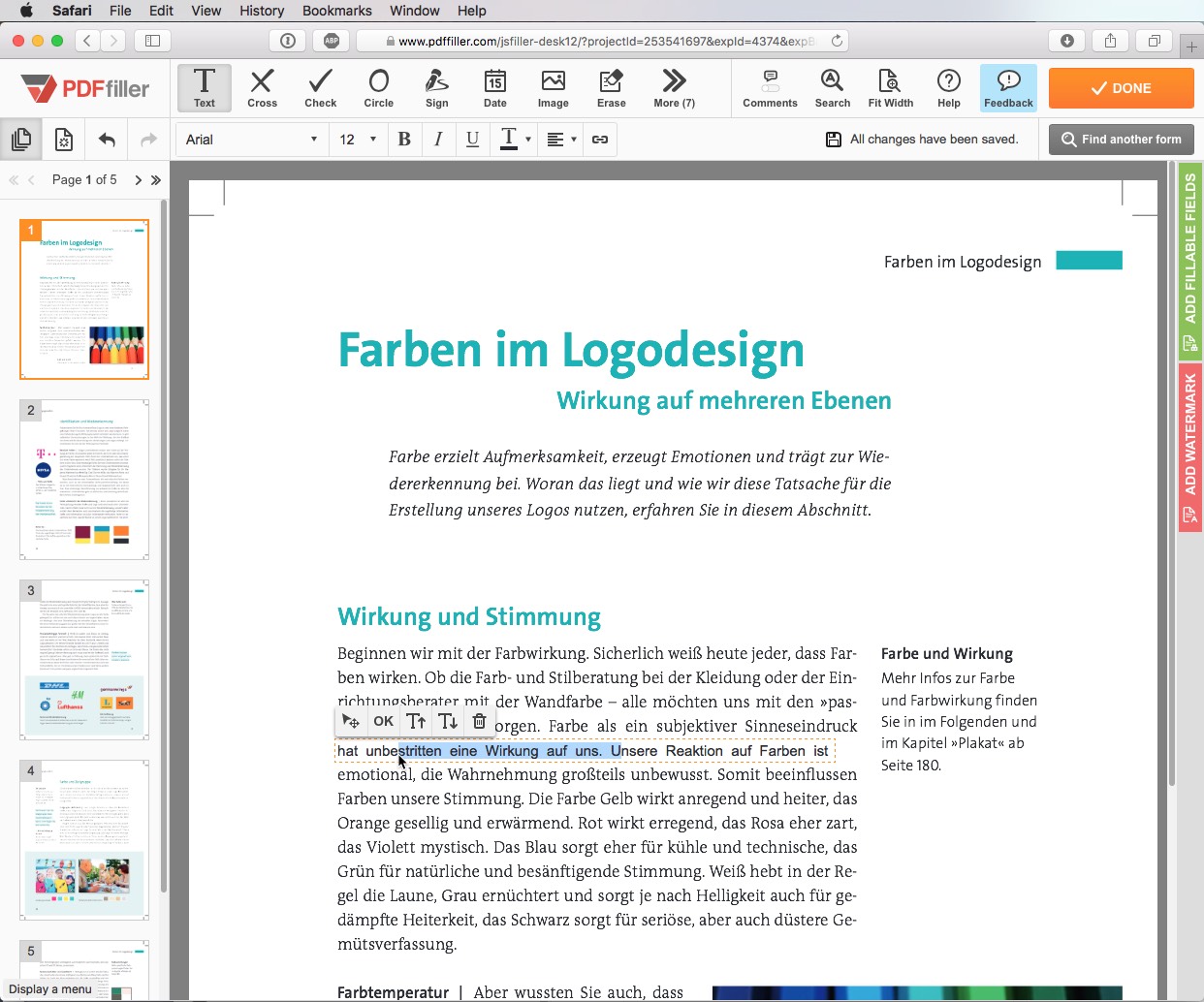Click the AdBlock extension icon
The height and width of the screenshot is (1002, 1204).
tap(332, 41)
